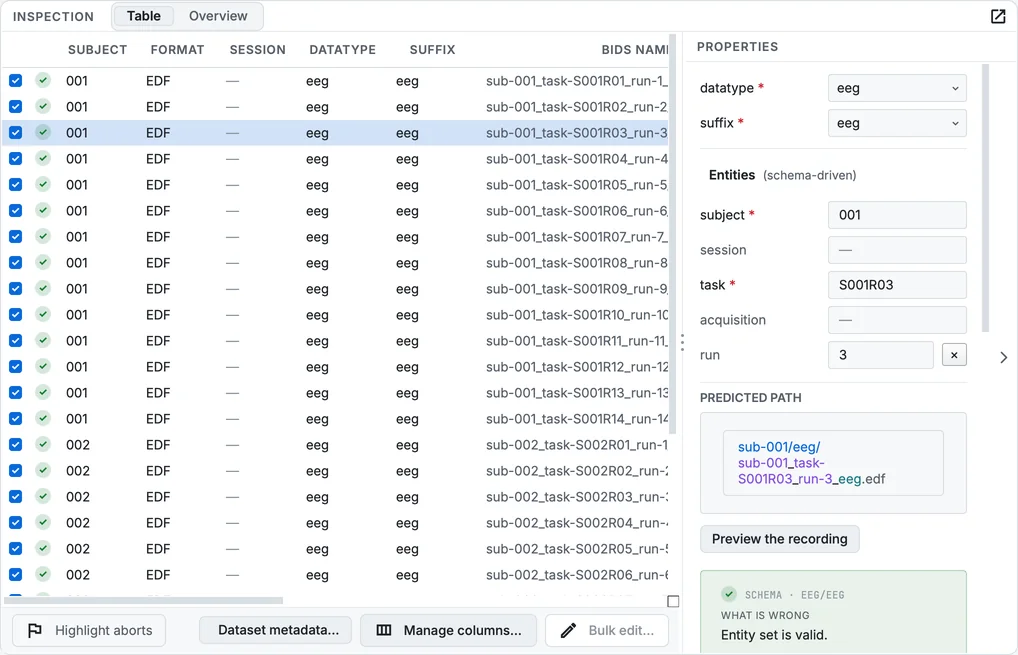Open the inspection panel in a pop-out window

998,16
